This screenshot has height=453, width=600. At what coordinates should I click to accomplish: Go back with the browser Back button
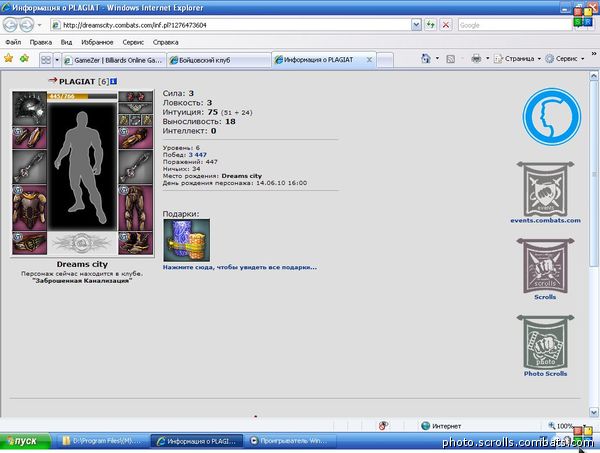tap(11, 25)
